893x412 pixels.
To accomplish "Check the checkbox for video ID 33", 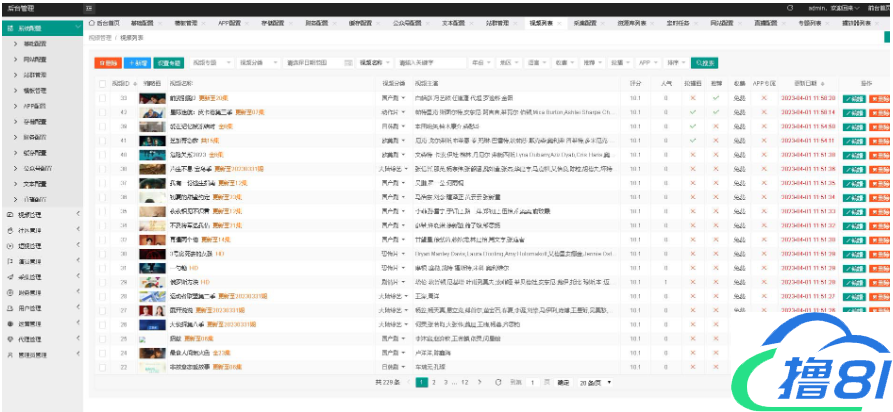I will coord(102,99).
